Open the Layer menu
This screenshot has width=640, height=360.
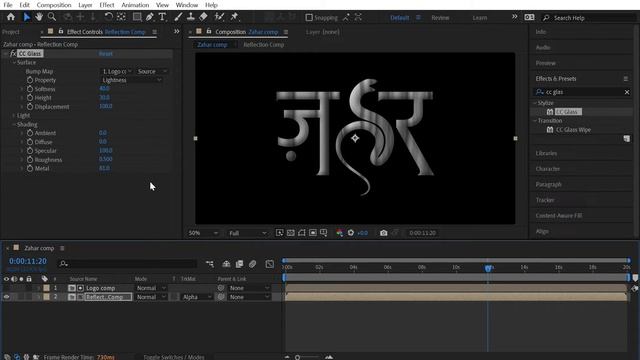(85, 5)
